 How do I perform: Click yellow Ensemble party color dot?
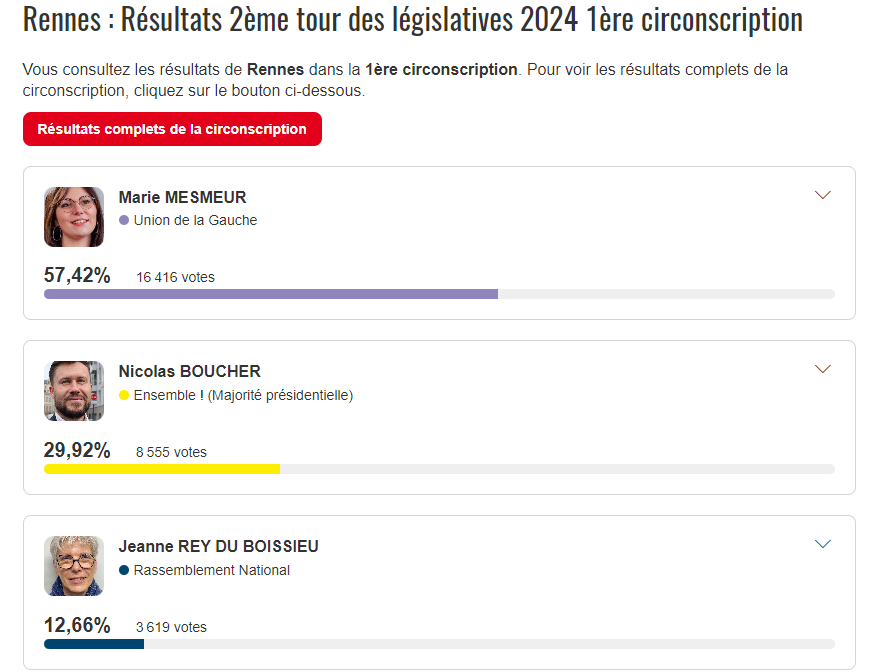124,395
